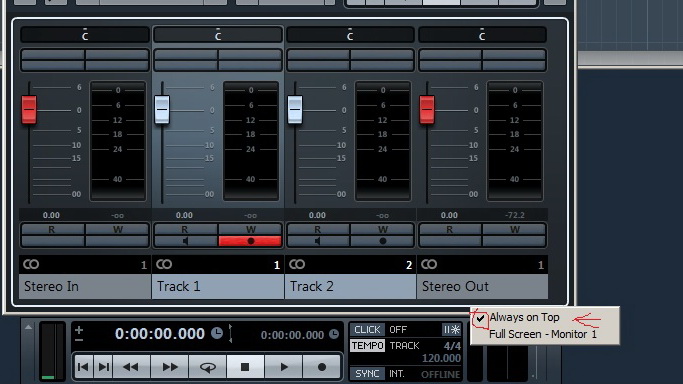Click the stereo icon on Stereo Out
Image resolution: width=683 pixels, height=384 pixels.
pyautogui.click(x=429, y=264)
